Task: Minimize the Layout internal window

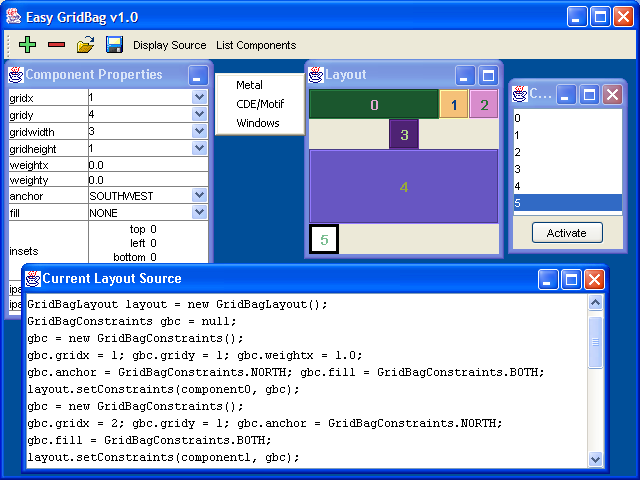Action: click(465, 75)
